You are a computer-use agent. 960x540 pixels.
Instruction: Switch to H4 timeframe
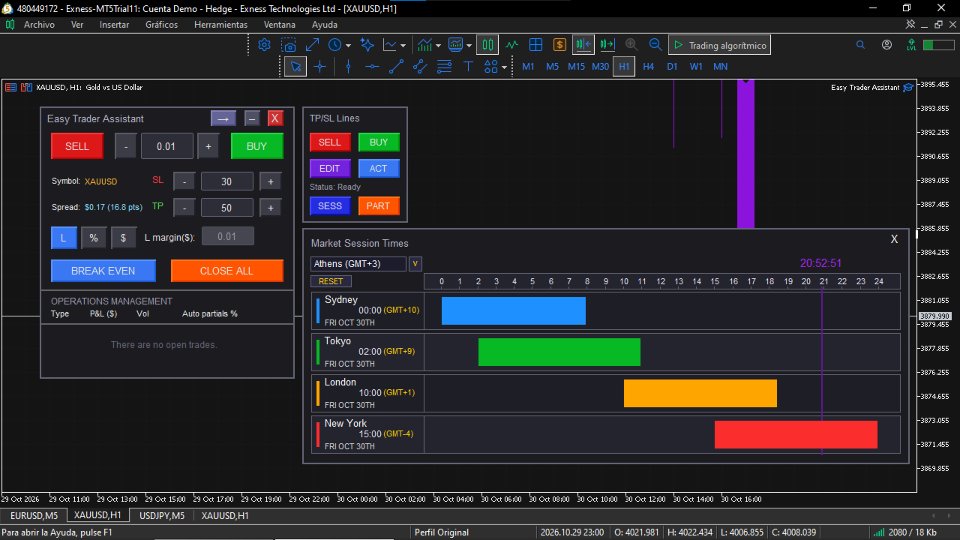pyautogui.click(x=648, y=66)
